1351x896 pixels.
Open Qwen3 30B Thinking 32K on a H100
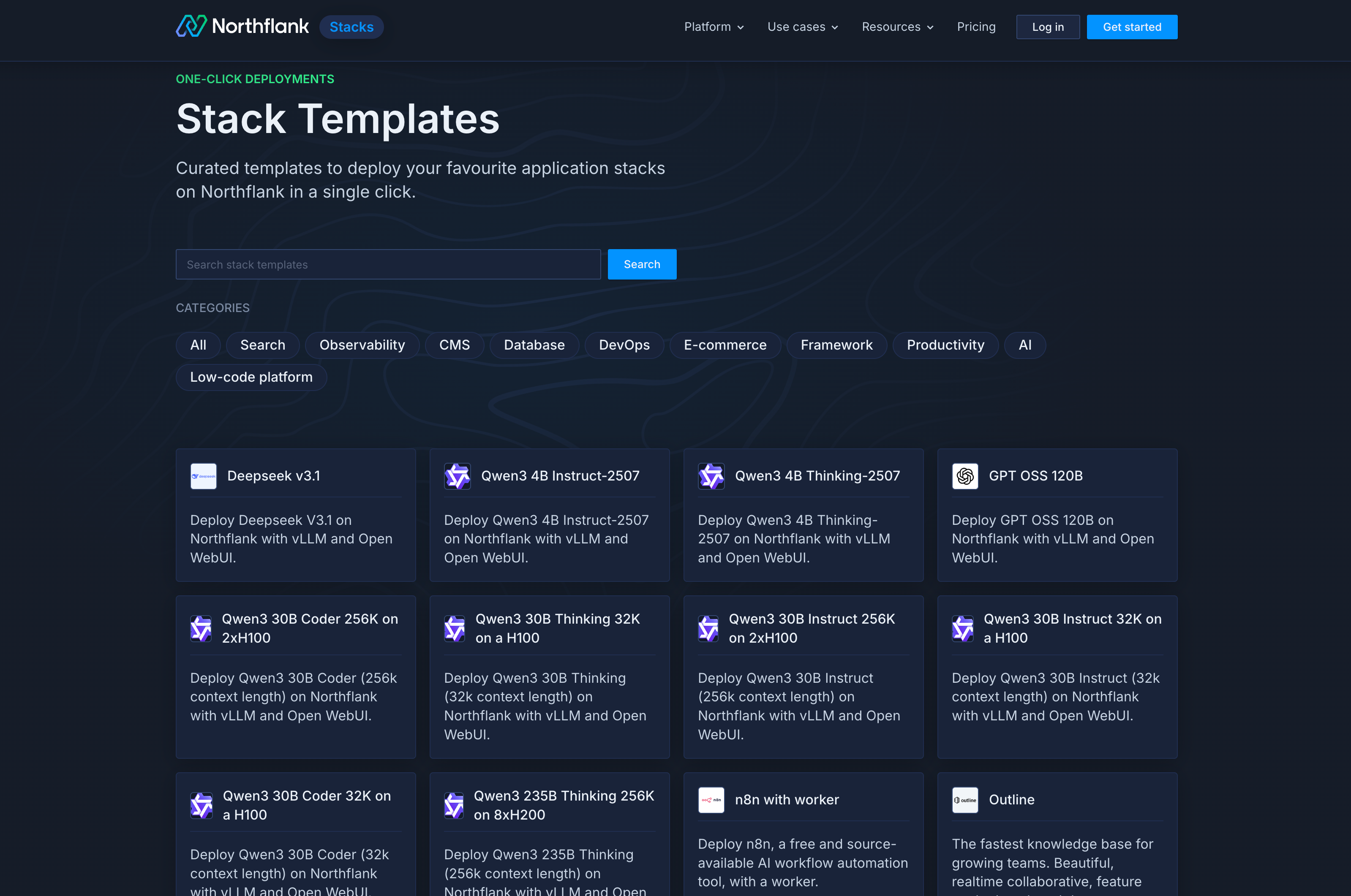pyautogui.click(x=558, y=629)
